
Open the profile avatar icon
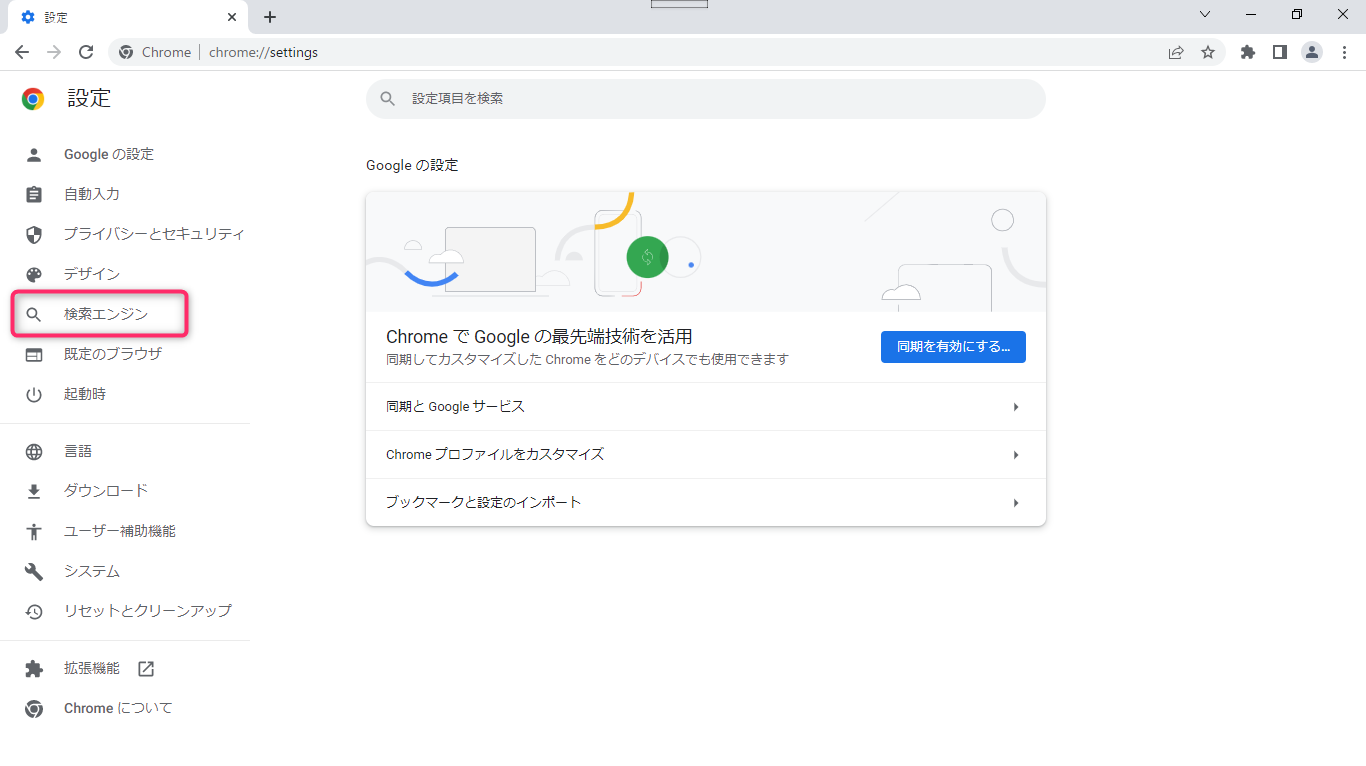pos(1312,52)
